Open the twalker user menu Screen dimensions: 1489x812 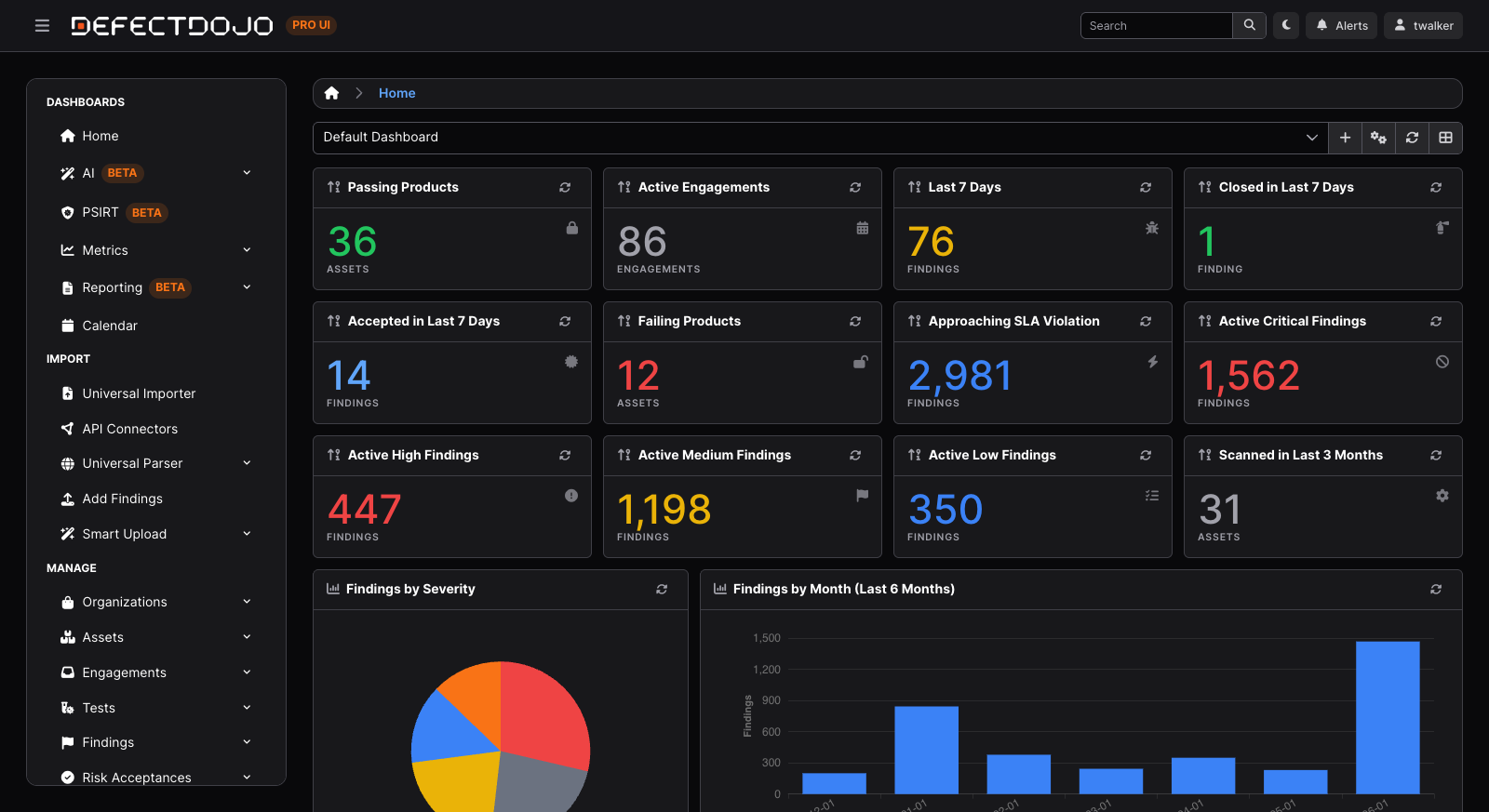1423,25
